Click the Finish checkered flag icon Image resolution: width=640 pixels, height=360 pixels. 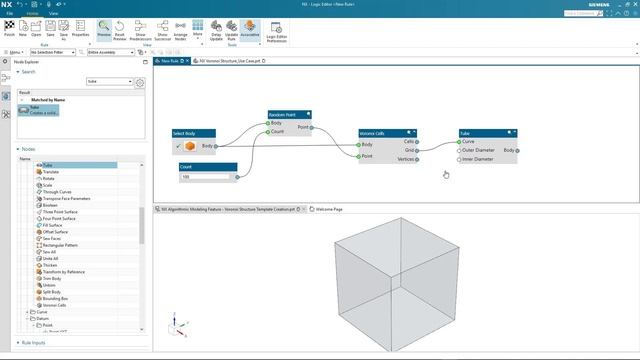point(9,27)
